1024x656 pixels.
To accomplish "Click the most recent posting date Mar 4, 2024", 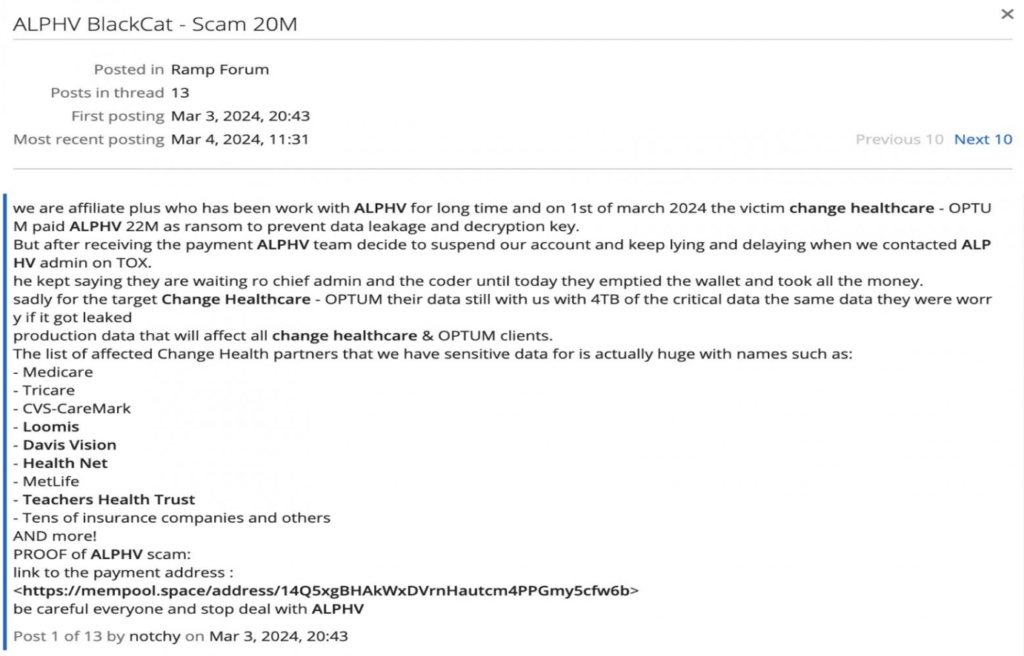I will coord(240,139).
